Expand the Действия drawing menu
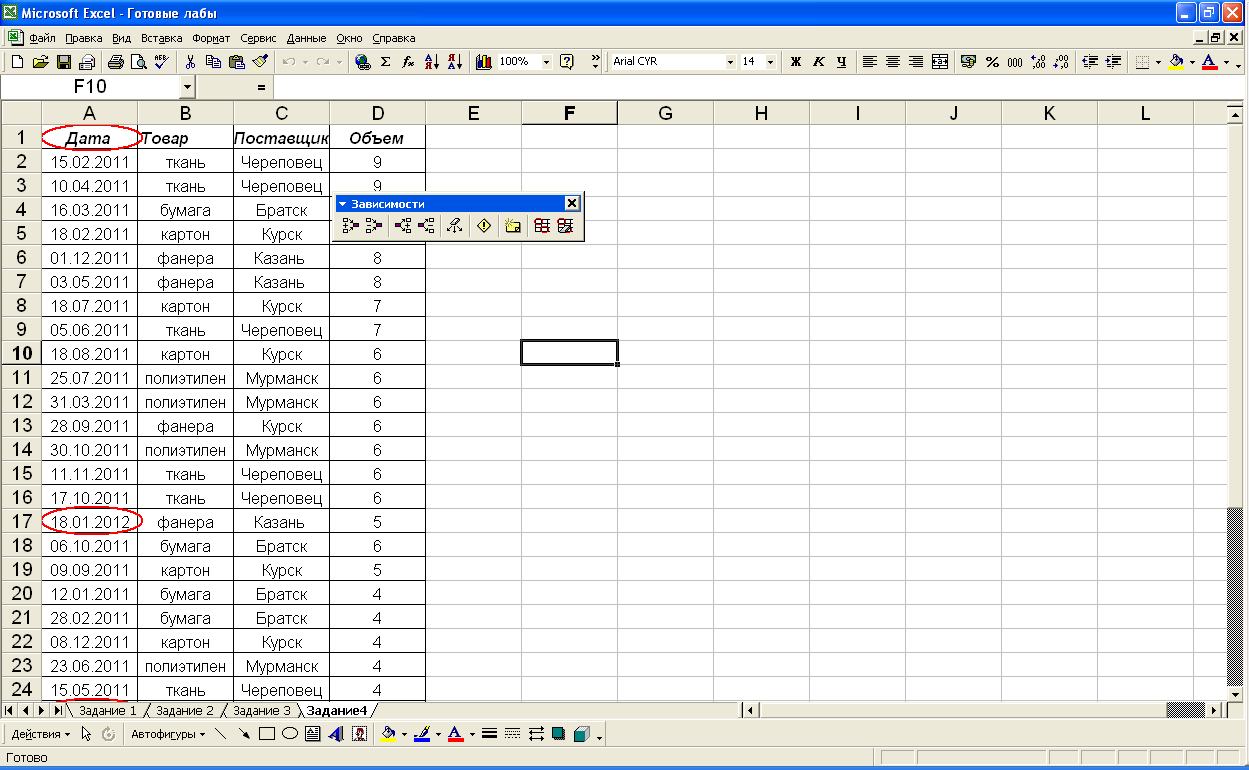1249x770 pixels. coord(39,734)
